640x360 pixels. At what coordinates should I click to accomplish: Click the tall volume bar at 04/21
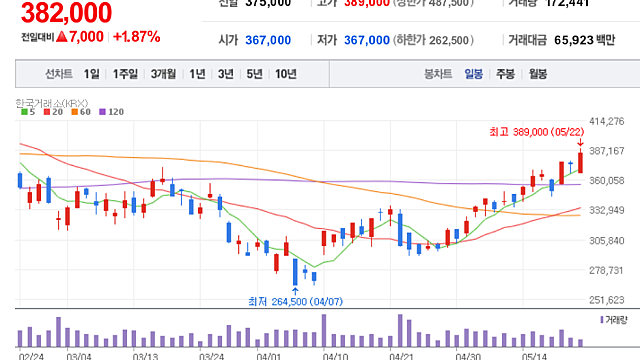tap(400, 331)
